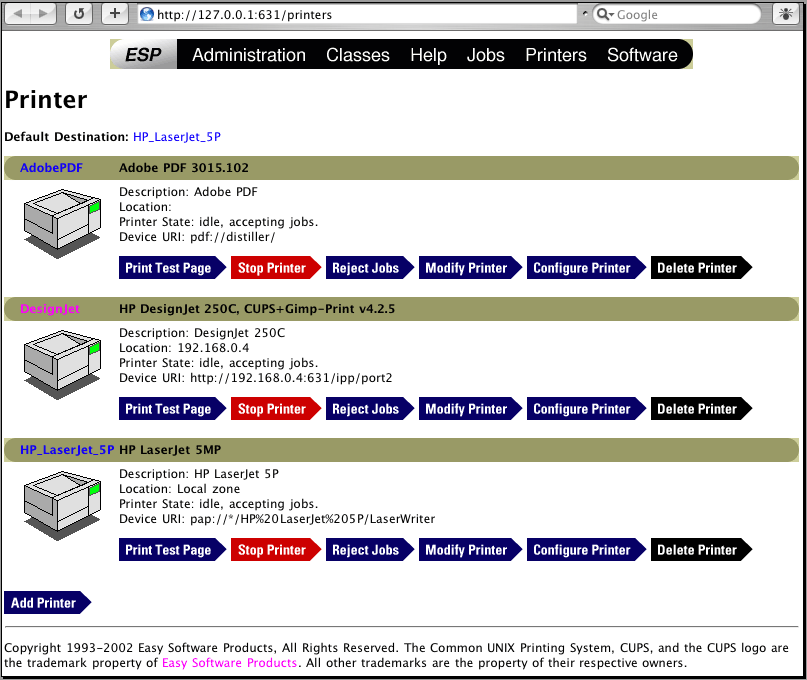Click the HP_LaserJet_5P printer image
This screenshot has width=807, height=680.
click(62, 505)
